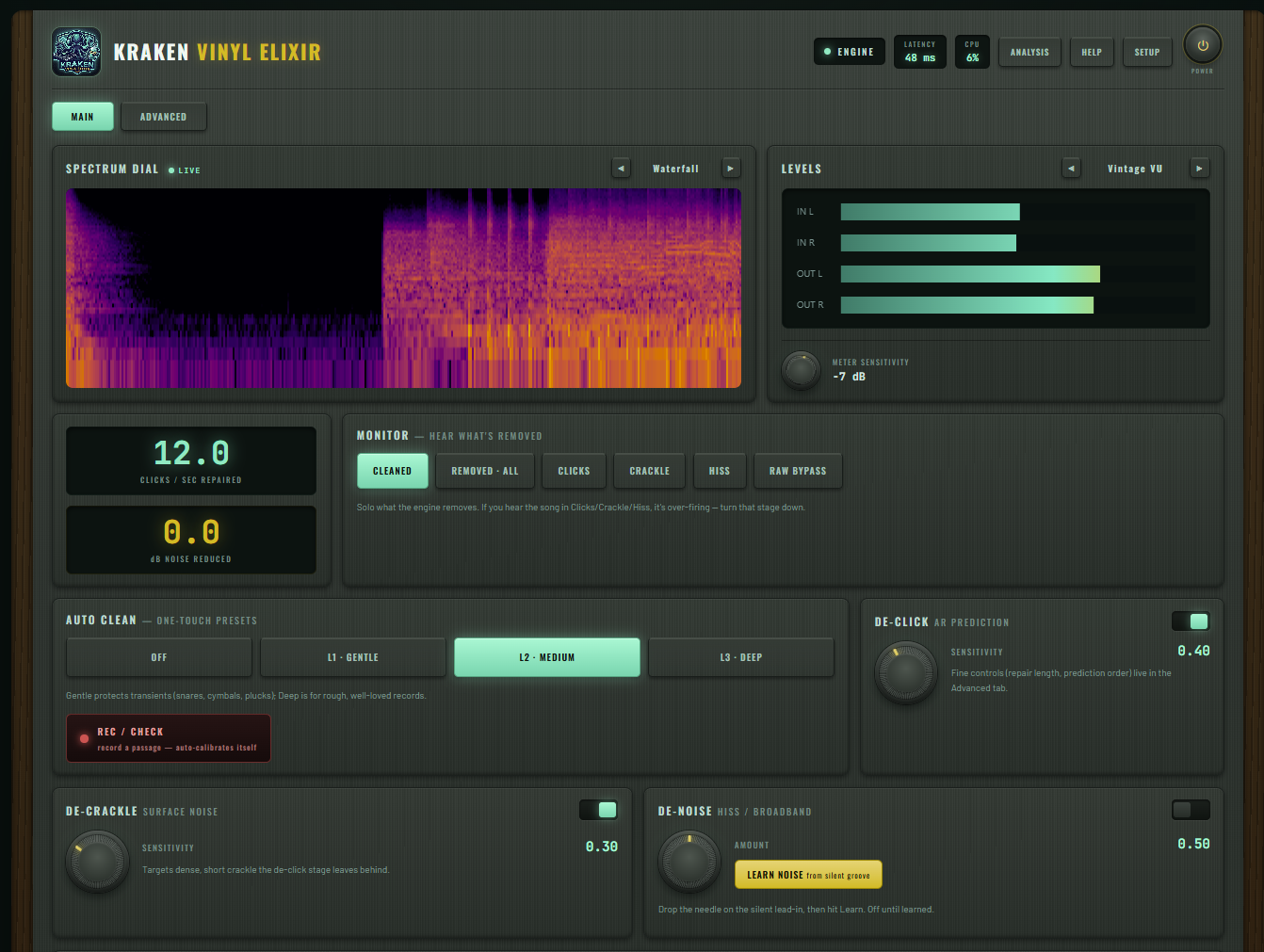Click the Waterfall mode label
The height and width of the screenshot is (952, 1264).
point(676,169)
